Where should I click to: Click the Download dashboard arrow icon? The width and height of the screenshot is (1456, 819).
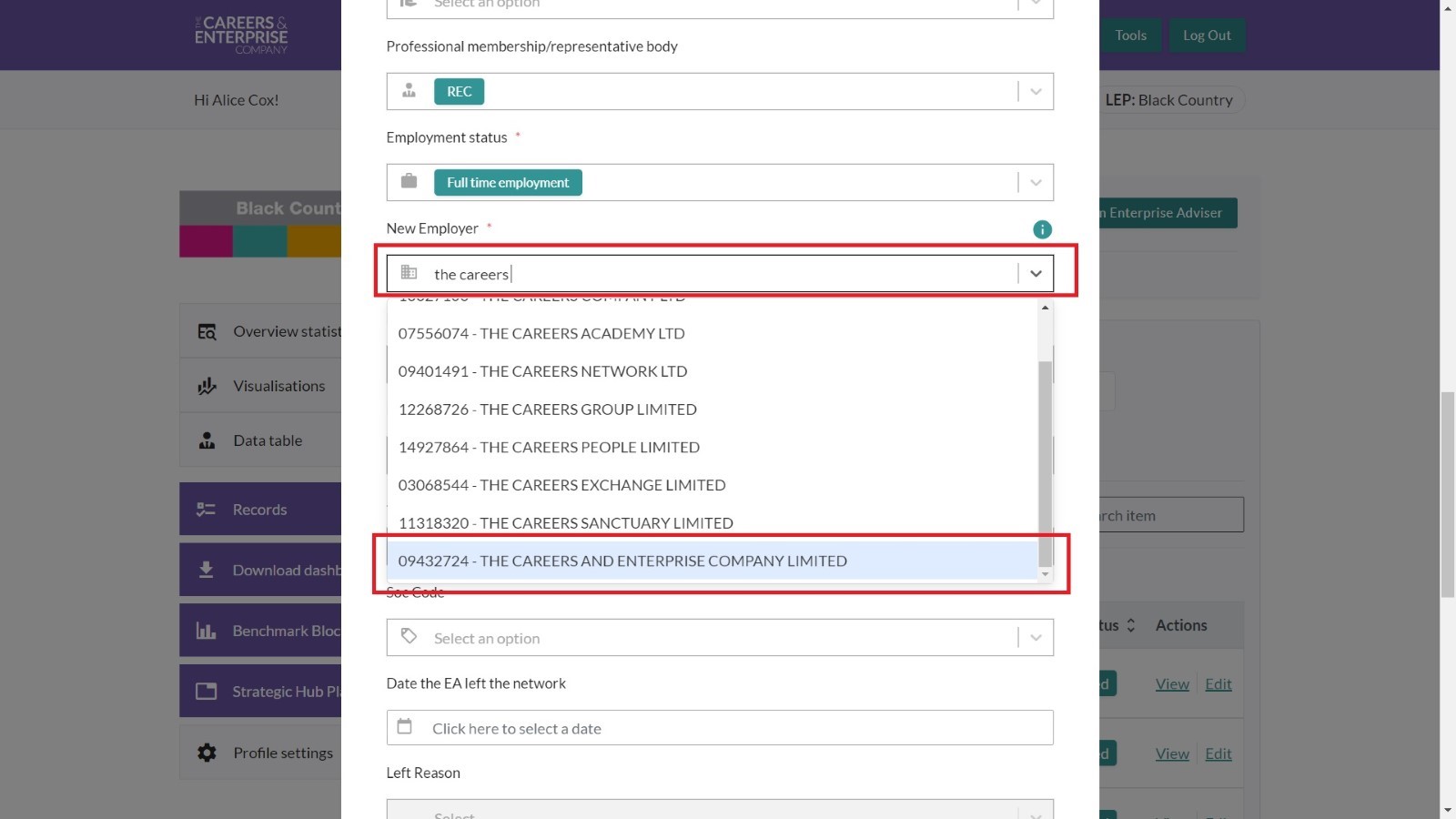[207, 570]
